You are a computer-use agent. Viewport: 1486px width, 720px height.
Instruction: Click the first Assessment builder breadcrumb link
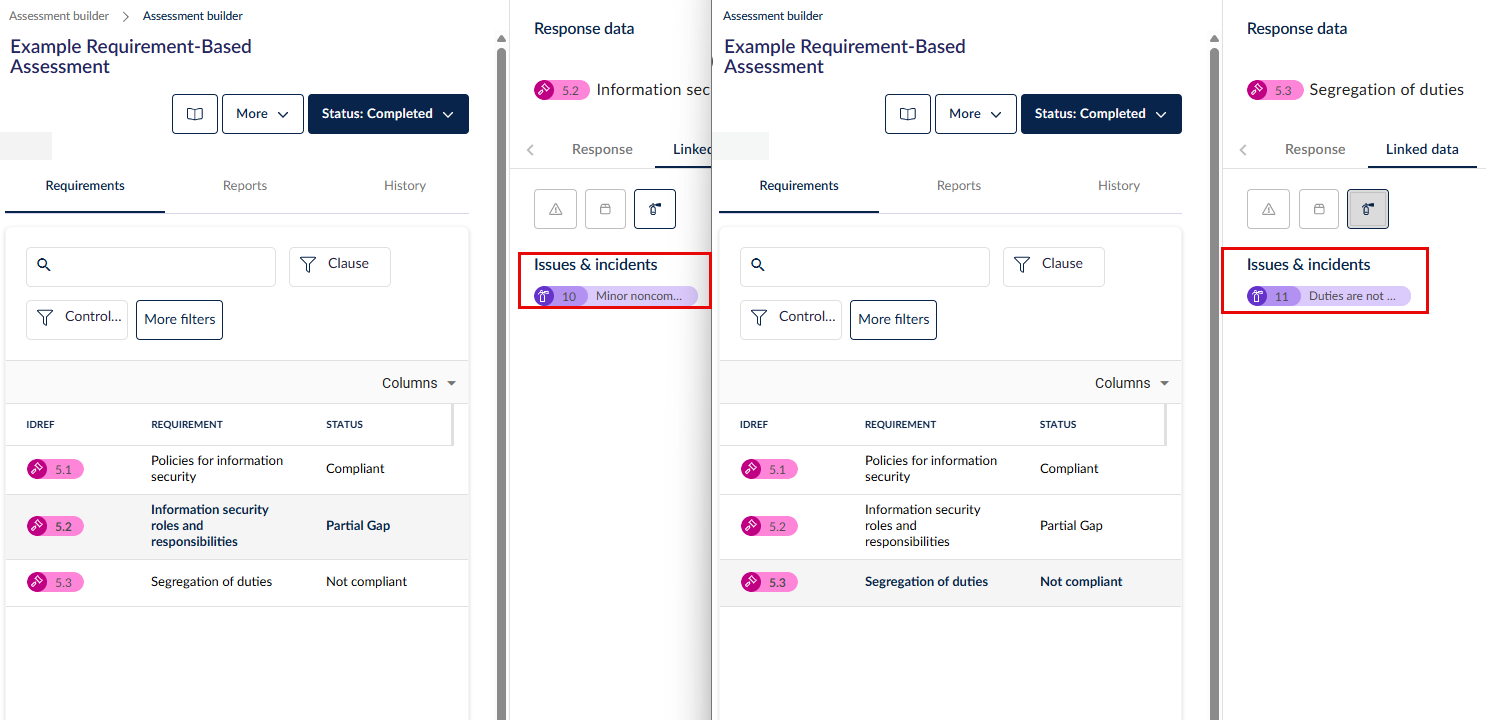coord(59,16)
